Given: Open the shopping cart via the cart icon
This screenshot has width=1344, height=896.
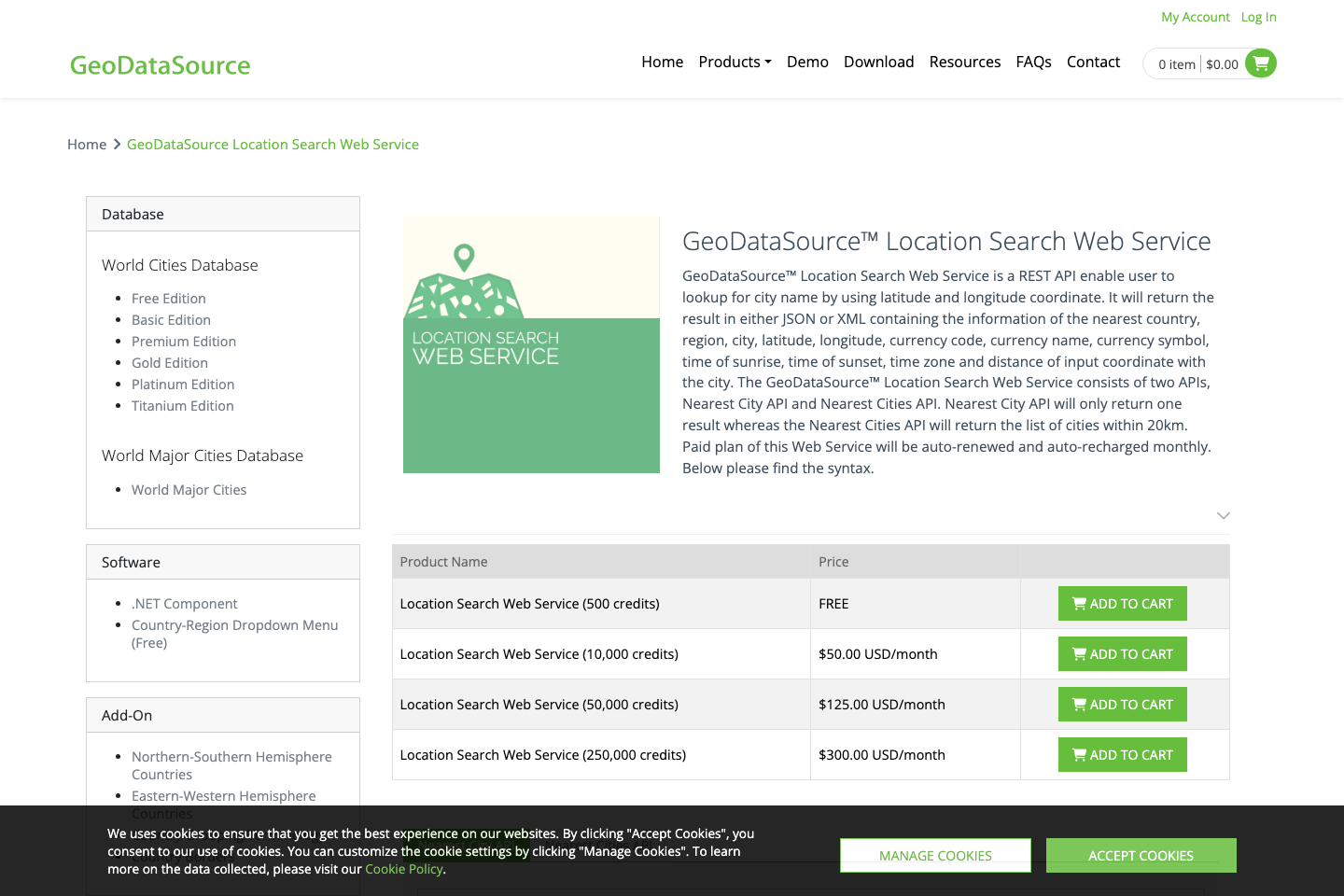Looking at the screenshot, I should 1260,63.
